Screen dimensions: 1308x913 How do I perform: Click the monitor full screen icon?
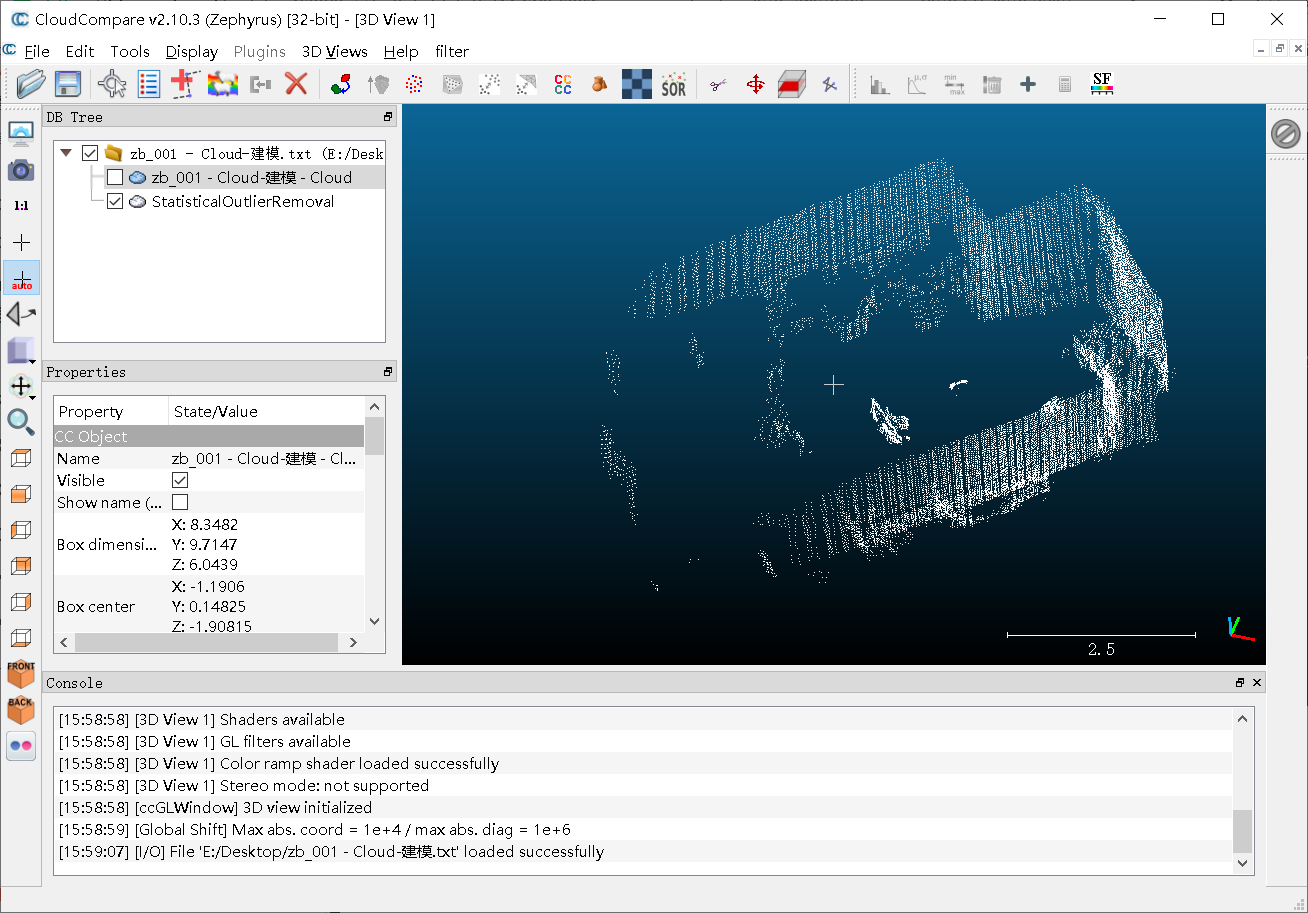click(21, 133)
